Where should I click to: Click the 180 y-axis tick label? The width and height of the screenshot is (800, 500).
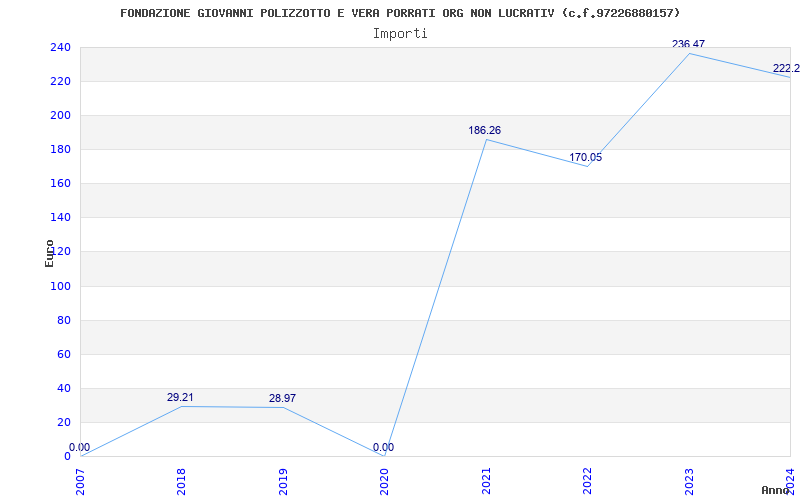point(60,149)
